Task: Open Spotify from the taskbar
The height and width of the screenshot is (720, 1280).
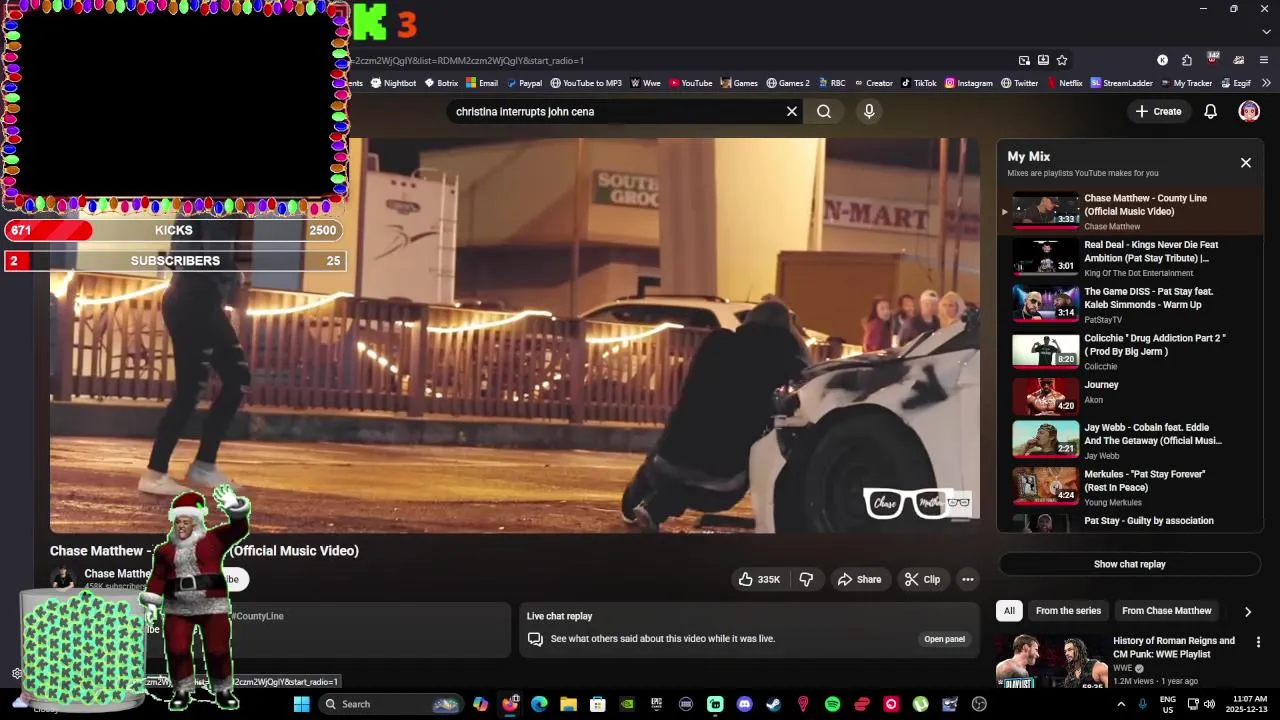Action: click(832, 704)
